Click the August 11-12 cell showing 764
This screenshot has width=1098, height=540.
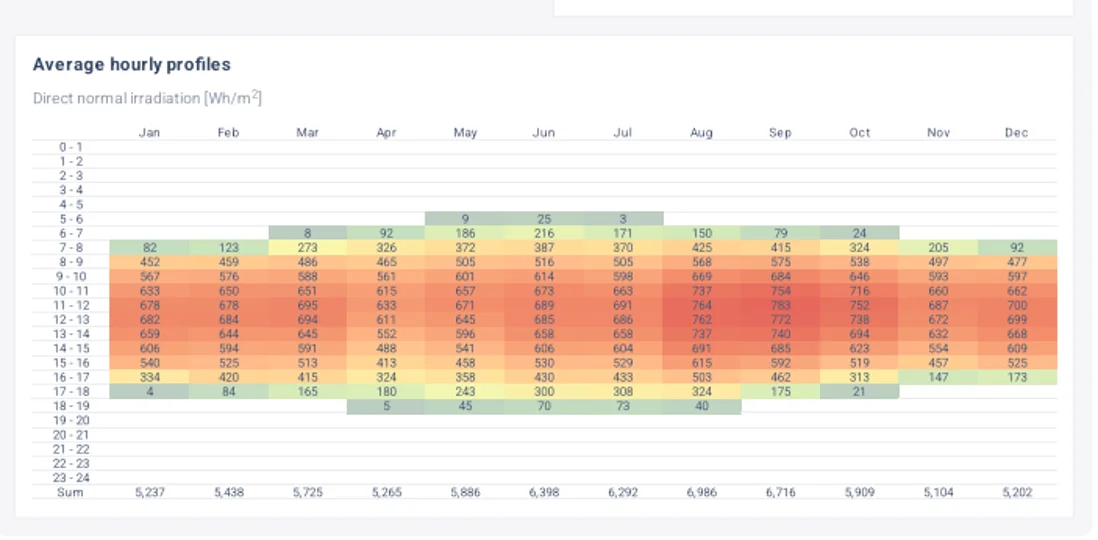coord(701,305)
